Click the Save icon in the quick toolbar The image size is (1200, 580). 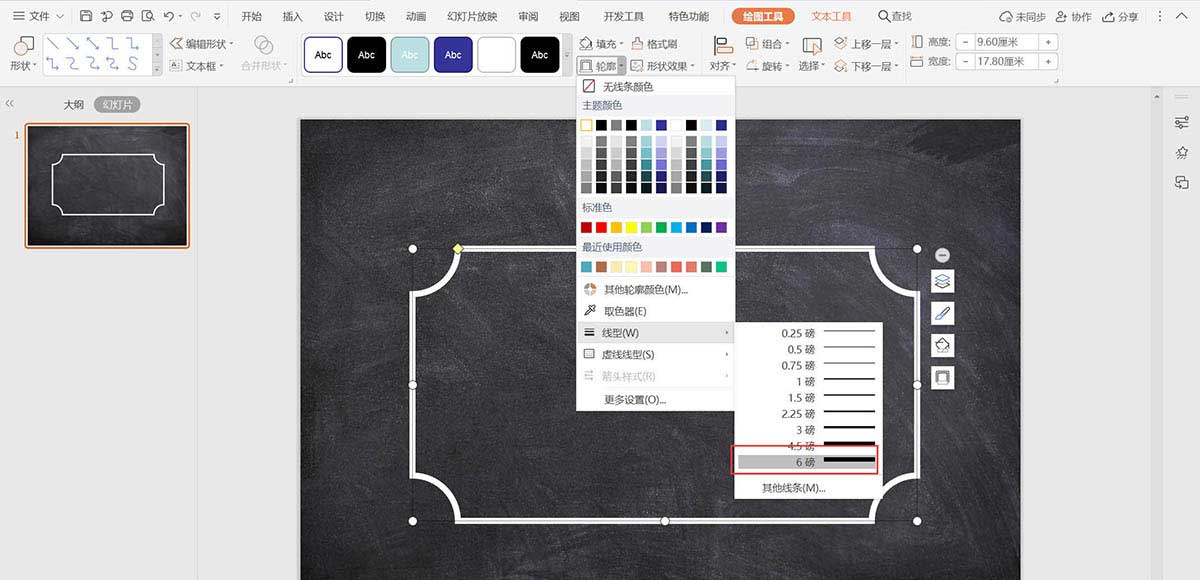[86, 16]
